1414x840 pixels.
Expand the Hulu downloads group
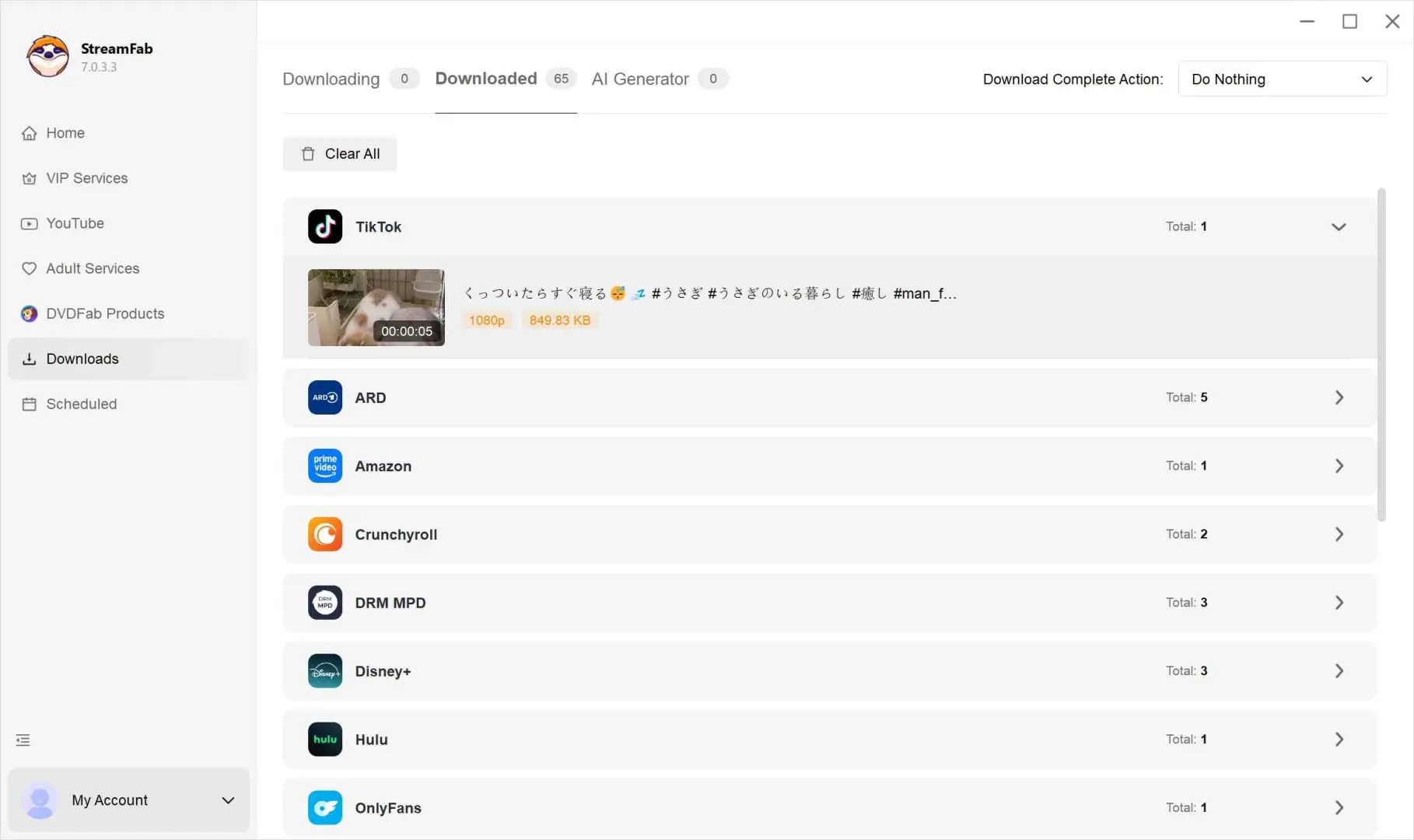(1339, 740)
